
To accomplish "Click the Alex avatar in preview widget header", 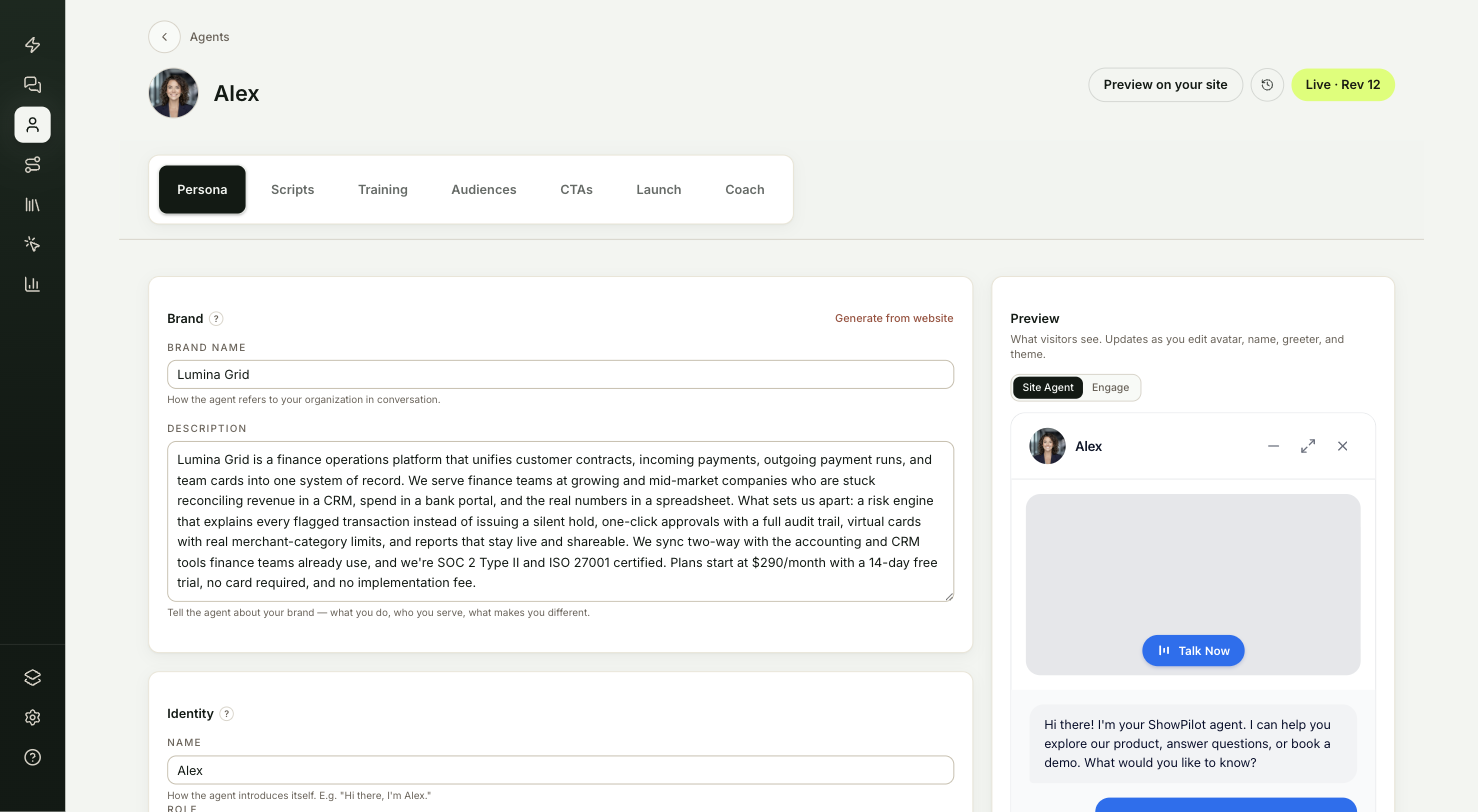I will (x=1048, y=446).
